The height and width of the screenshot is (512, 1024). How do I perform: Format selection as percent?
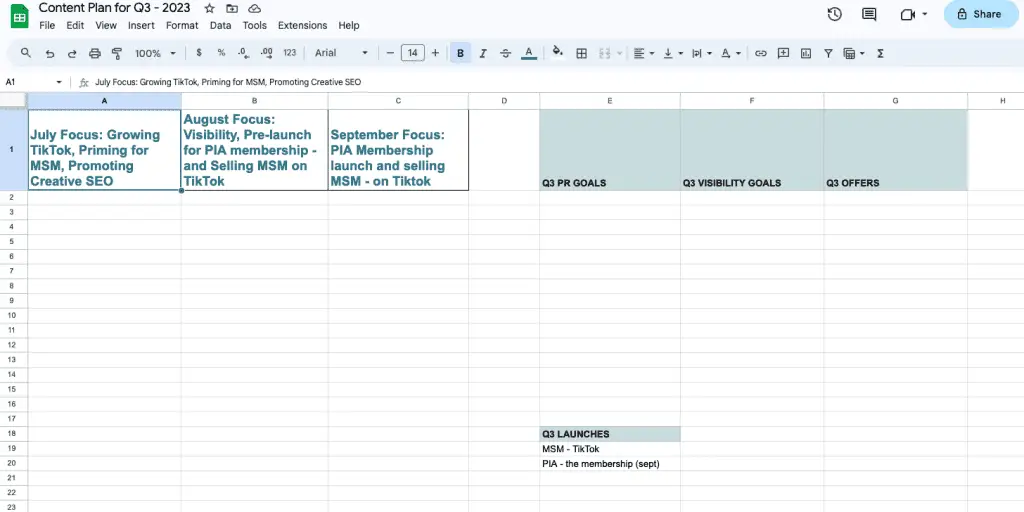221,53
